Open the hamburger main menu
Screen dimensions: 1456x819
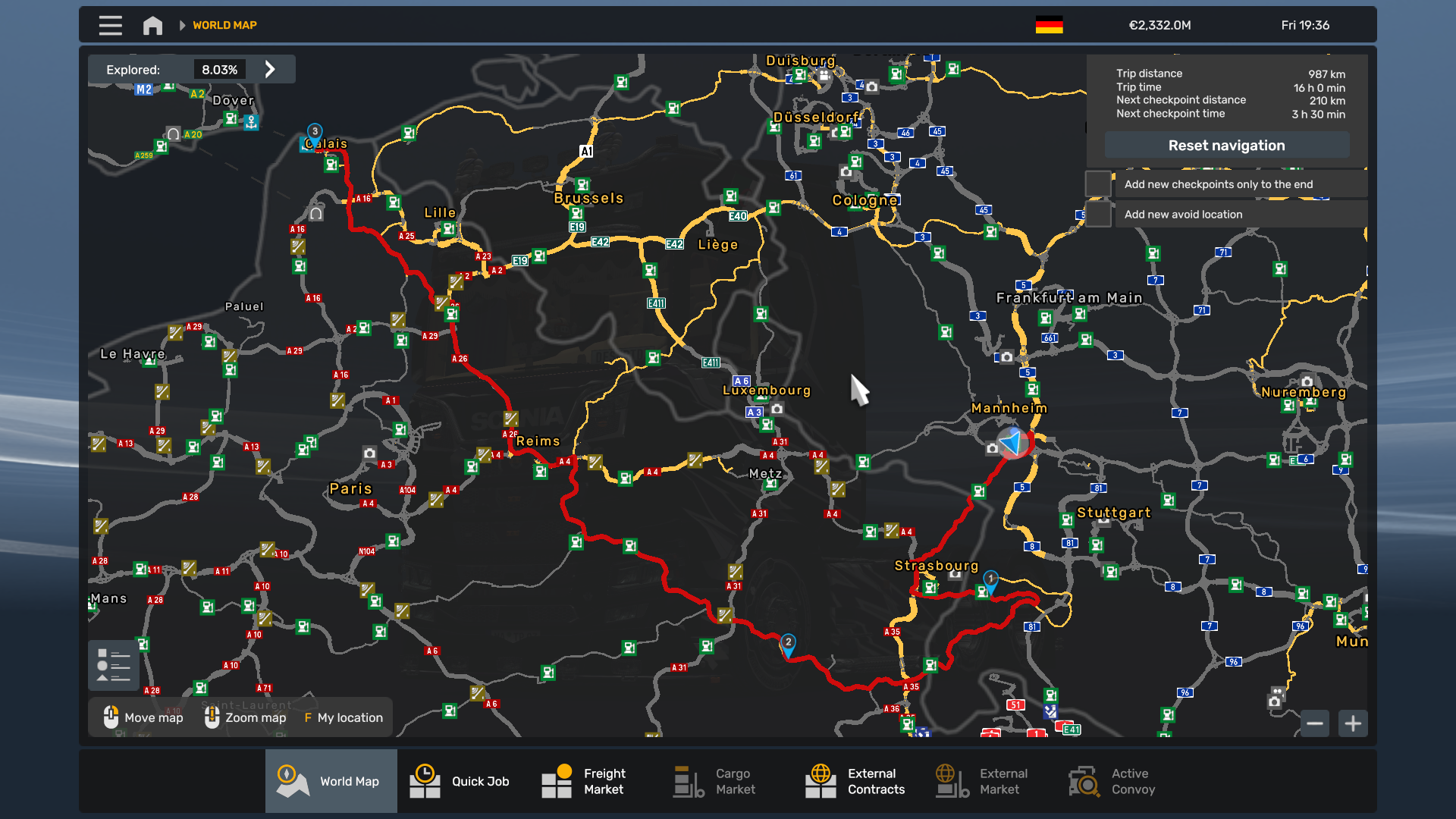(x=110, y=25)
